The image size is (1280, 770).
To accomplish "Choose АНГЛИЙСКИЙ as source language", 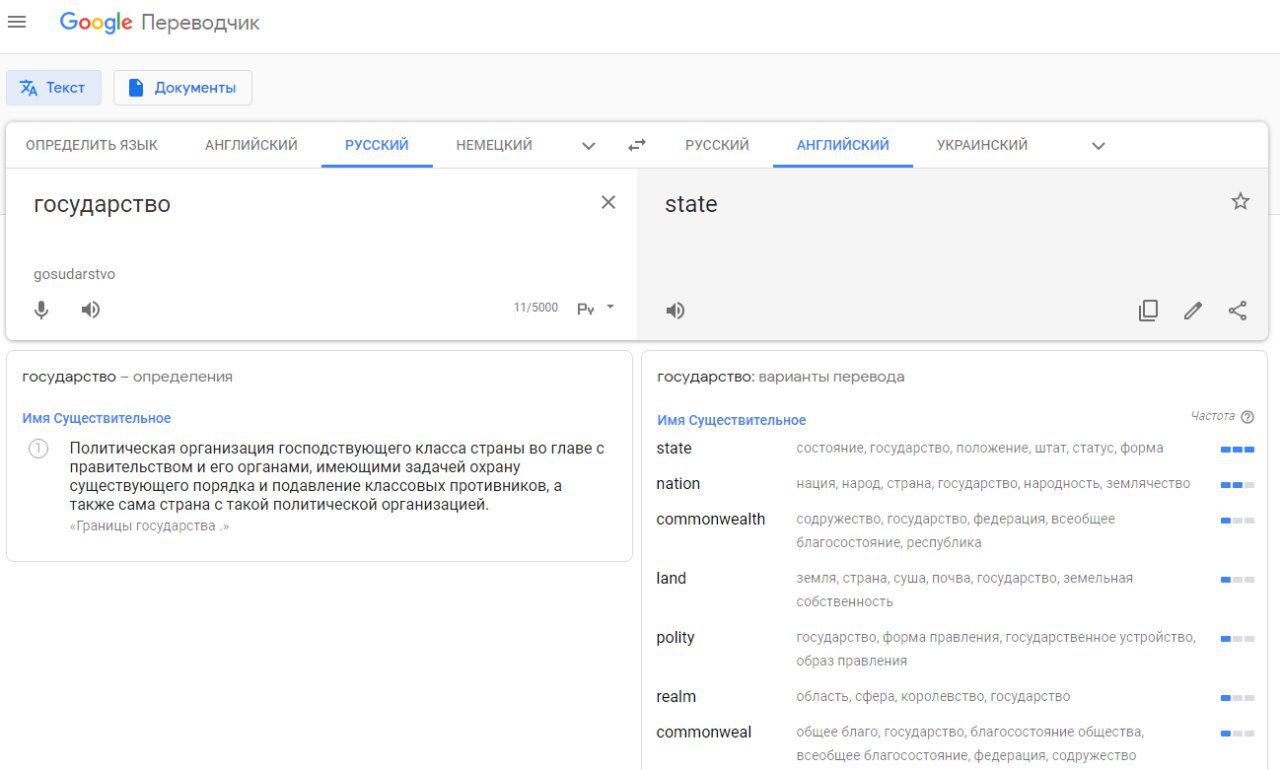I will (251, 145).
